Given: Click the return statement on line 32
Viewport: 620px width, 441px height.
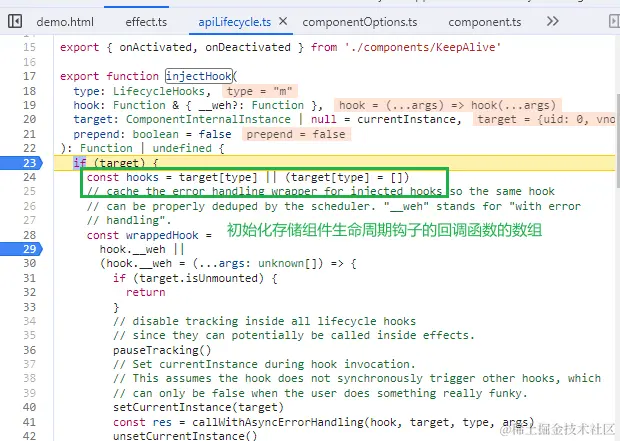Looking at the screenshot, I should click(146, 292).
